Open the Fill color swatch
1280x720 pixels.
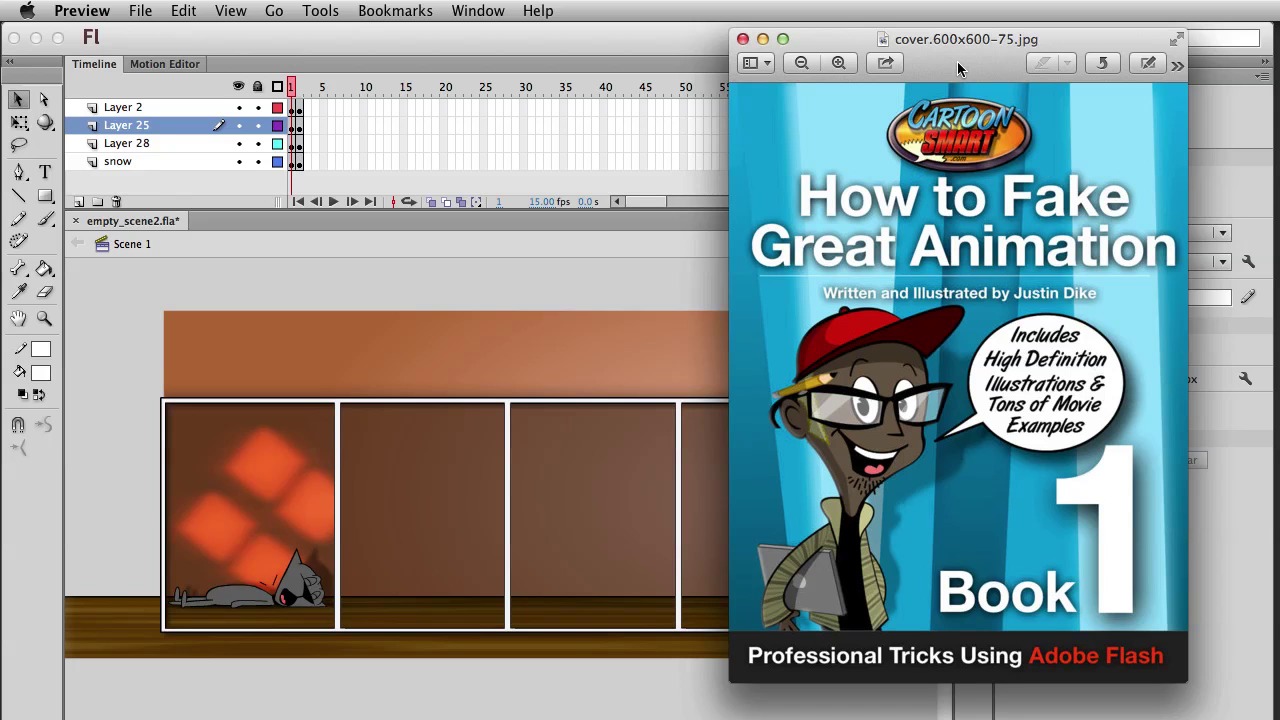[x=40, y=373]
